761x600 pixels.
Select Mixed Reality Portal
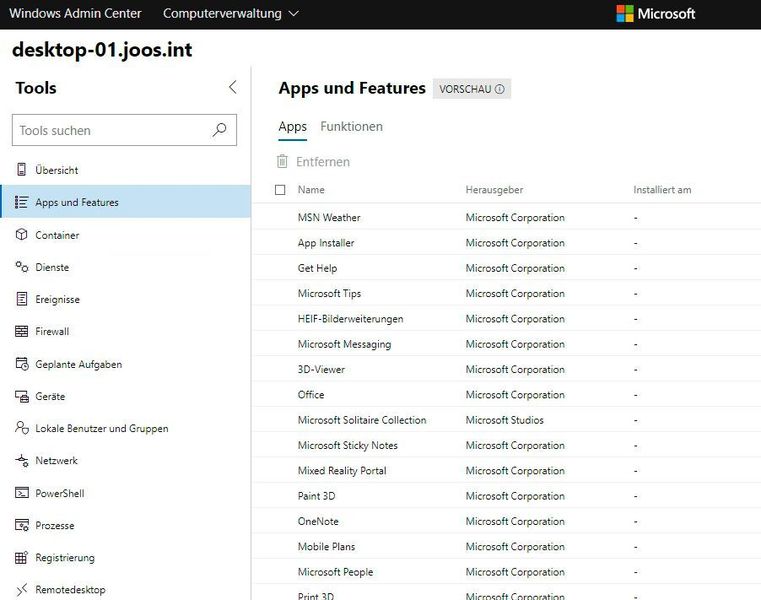[507, 470]
